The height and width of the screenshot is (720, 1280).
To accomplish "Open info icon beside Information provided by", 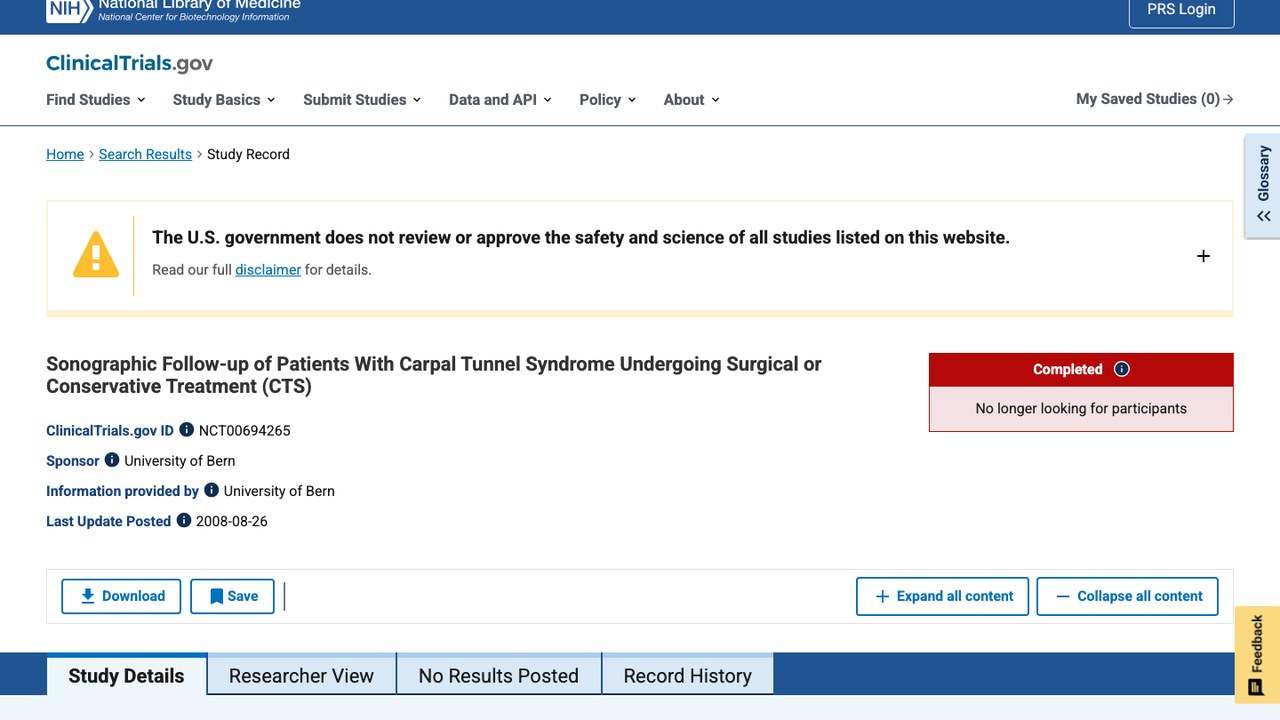I will coord(211,490).
